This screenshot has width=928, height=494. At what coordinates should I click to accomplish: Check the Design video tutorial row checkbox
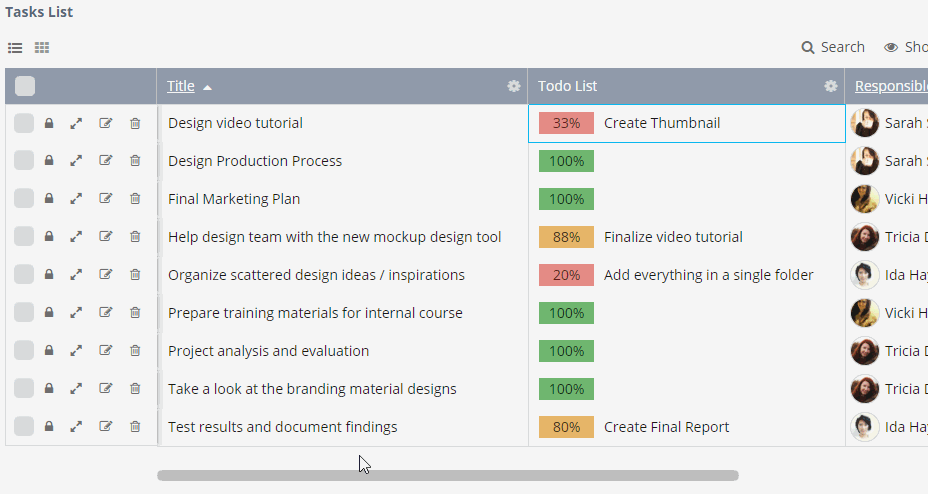[x=24, y=123]
